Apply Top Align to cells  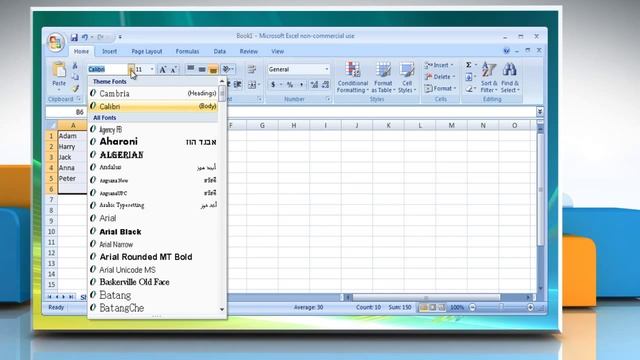(191, 69)
